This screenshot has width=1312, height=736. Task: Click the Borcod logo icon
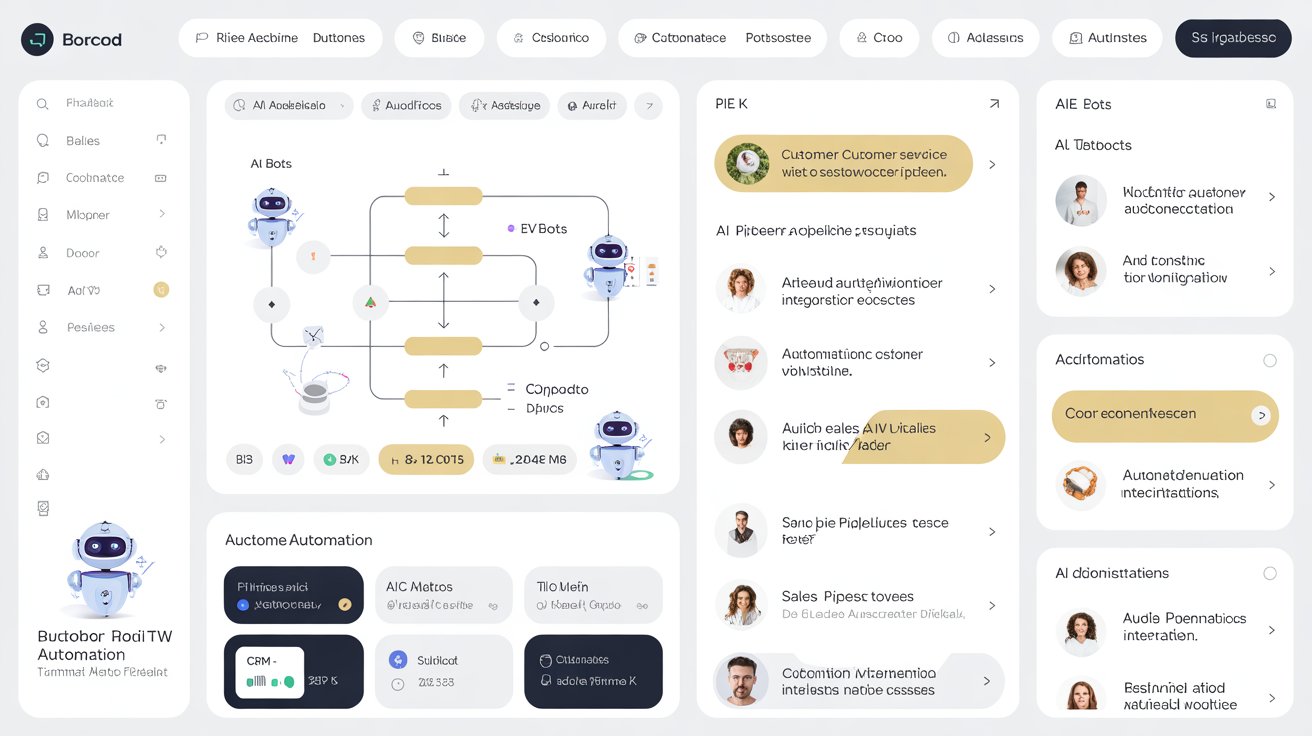[37, 40]
